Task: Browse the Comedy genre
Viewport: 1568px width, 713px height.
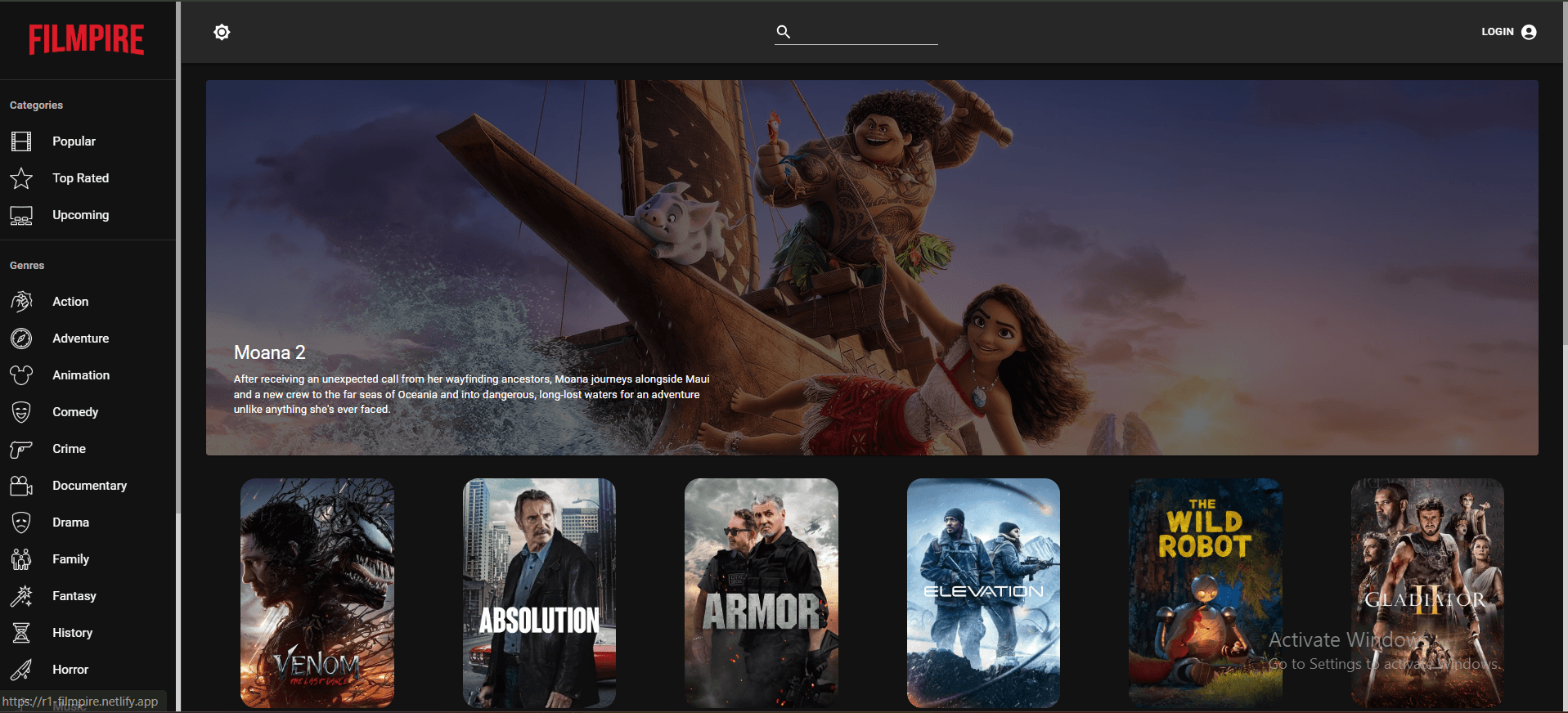Action: (88, 412)
